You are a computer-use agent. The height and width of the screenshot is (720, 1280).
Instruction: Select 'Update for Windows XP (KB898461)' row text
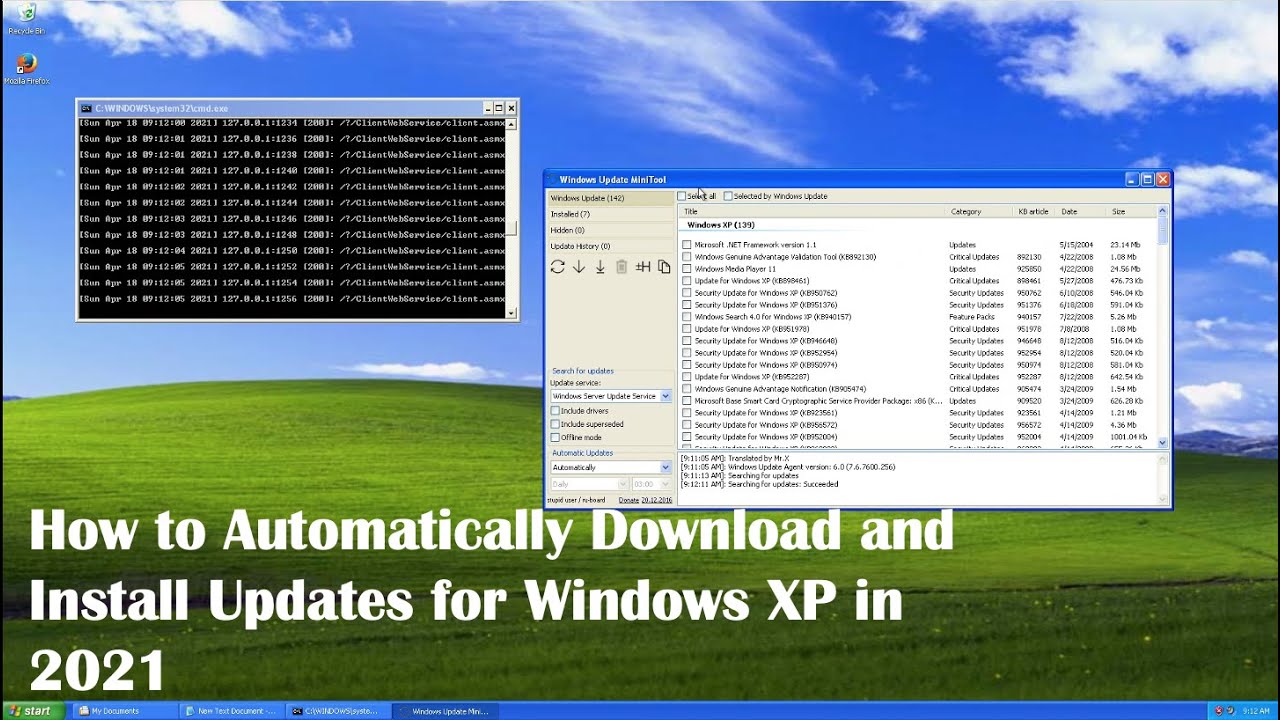(752, 281)
